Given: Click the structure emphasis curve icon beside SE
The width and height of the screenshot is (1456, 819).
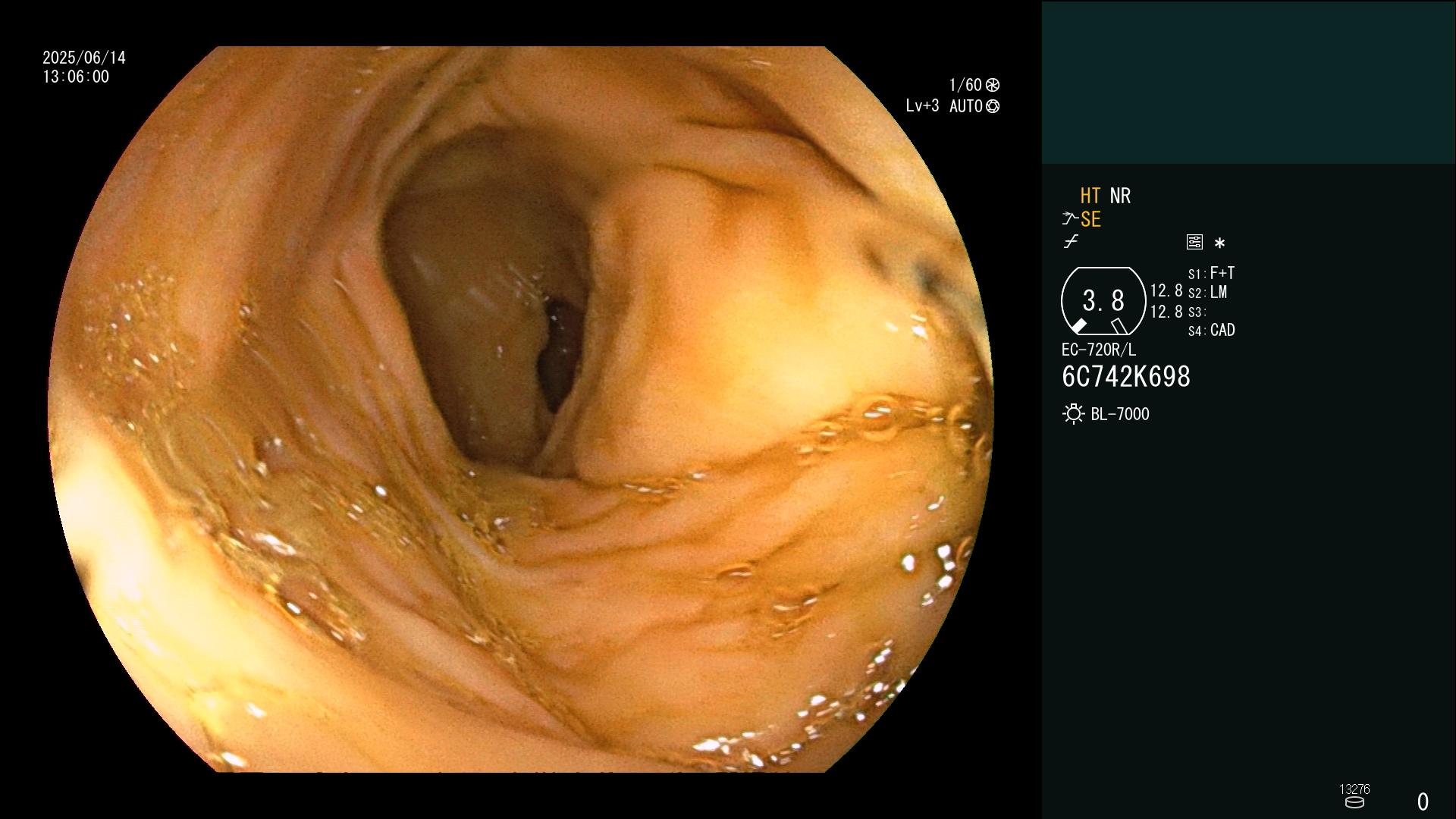Looking at the screenshot, I should point(1070,219).
